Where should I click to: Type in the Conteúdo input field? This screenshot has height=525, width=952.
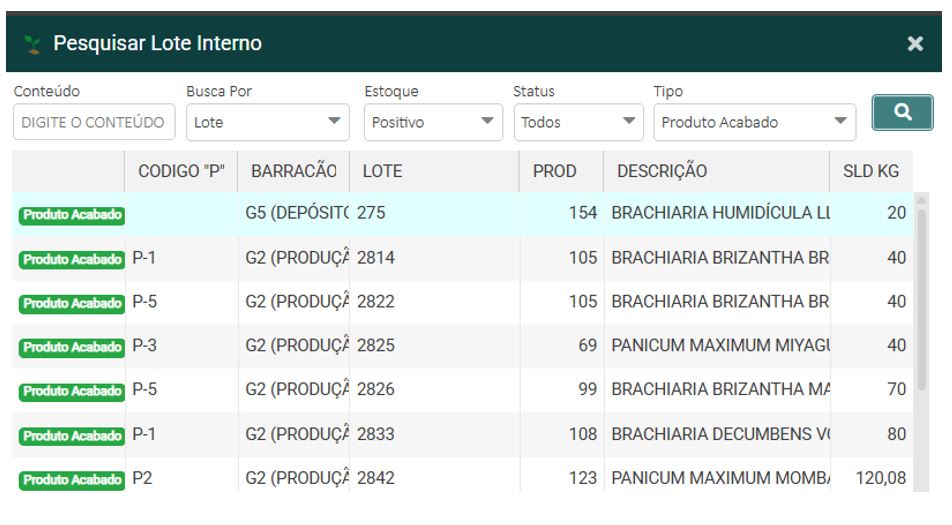click(94, 122)
